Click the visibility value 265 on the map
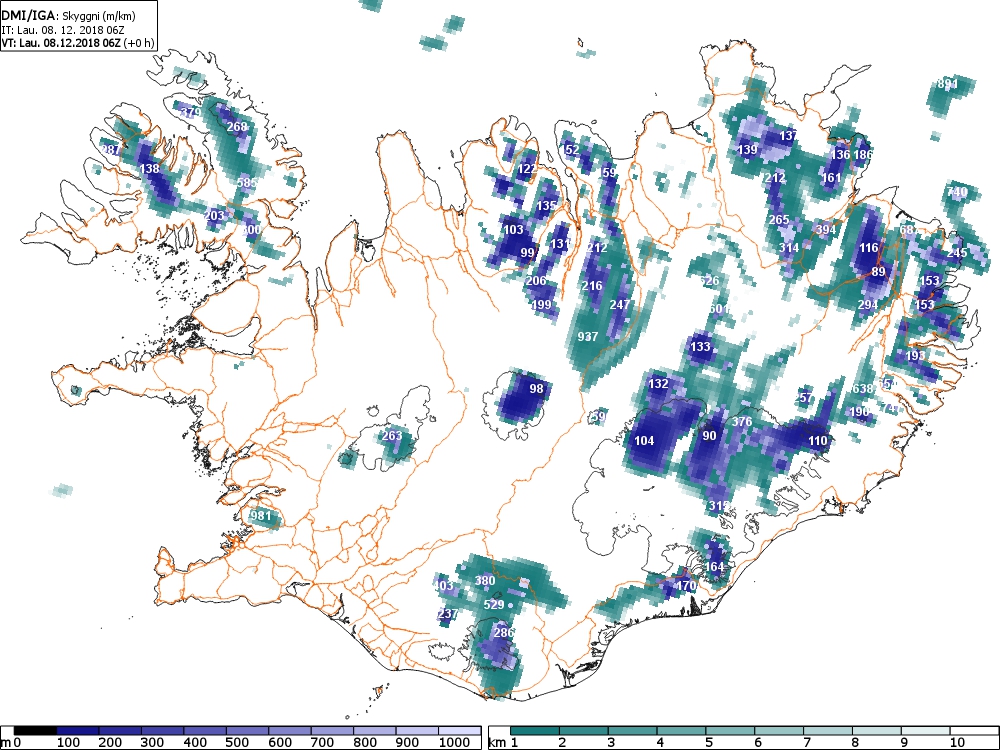 click(x=779, y=219)
